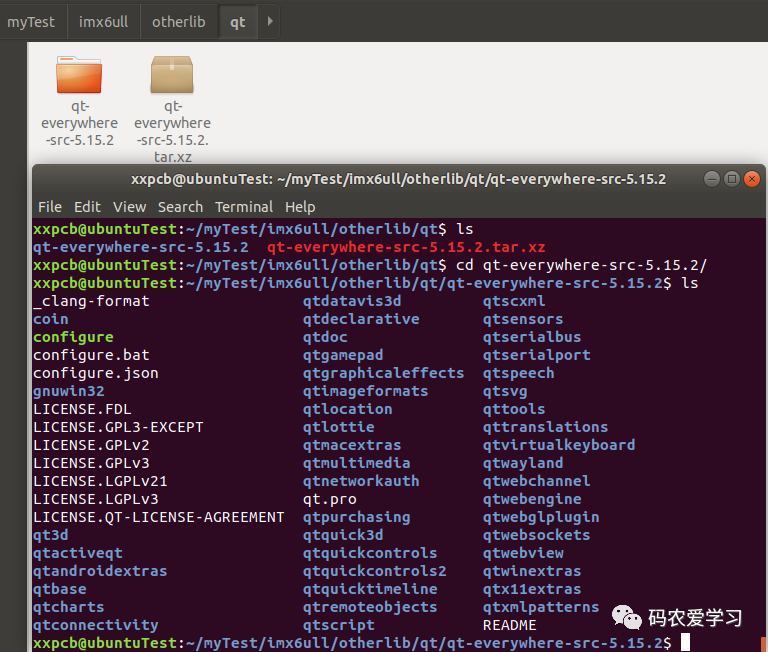Click the qtquick3d directory entry
This screenshot has height=652, width=768.
[x=343, y=535]
